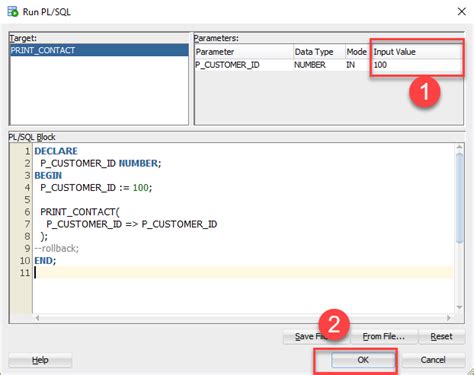Click the --rollback; comment on line 9
The width and height of the screenshot is (474, 375).
(x=57, y=248)
